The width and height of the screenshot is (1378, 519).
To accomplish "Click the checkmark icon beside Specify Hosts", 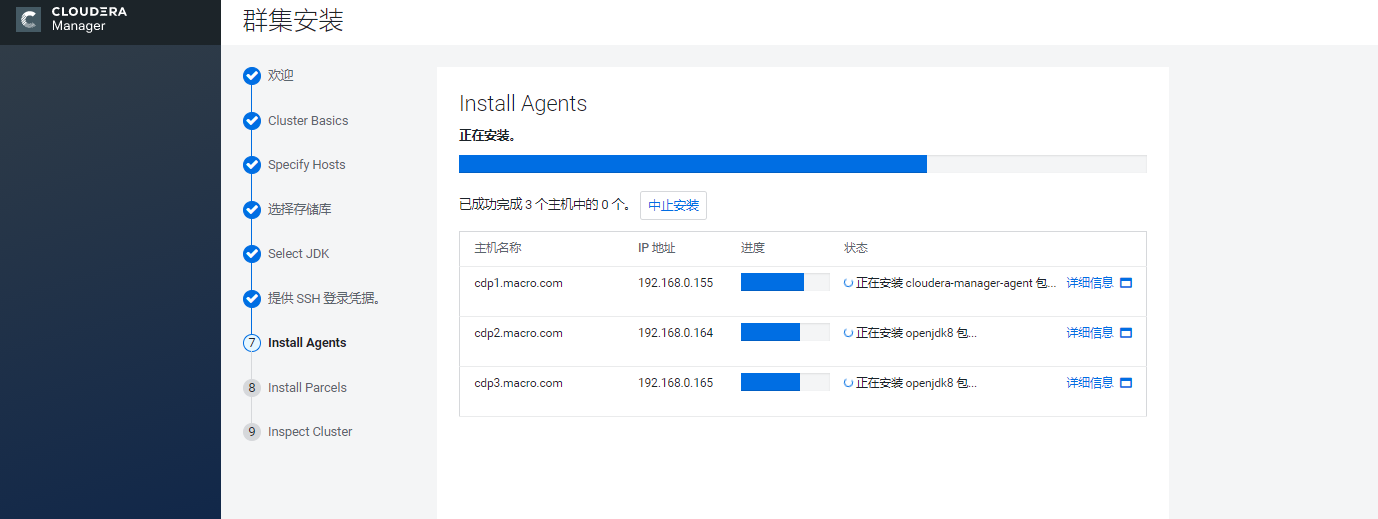I will (252, 165).
